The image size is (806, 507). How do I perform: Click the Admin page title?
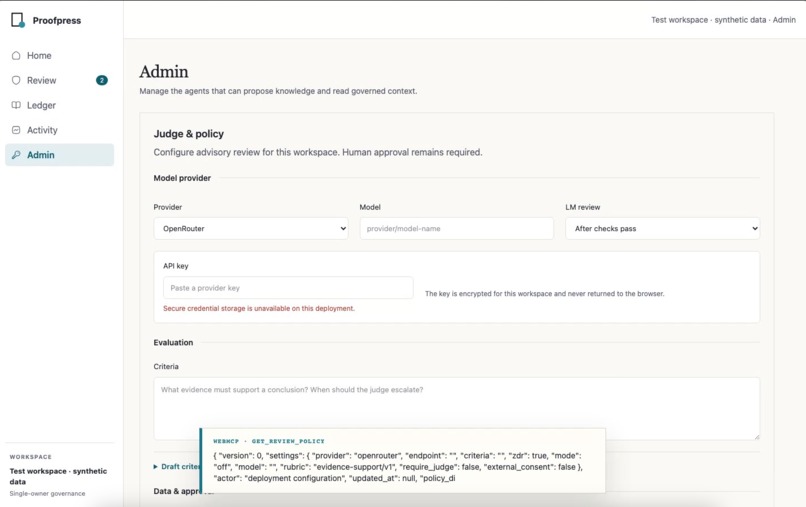click(164, 71)
